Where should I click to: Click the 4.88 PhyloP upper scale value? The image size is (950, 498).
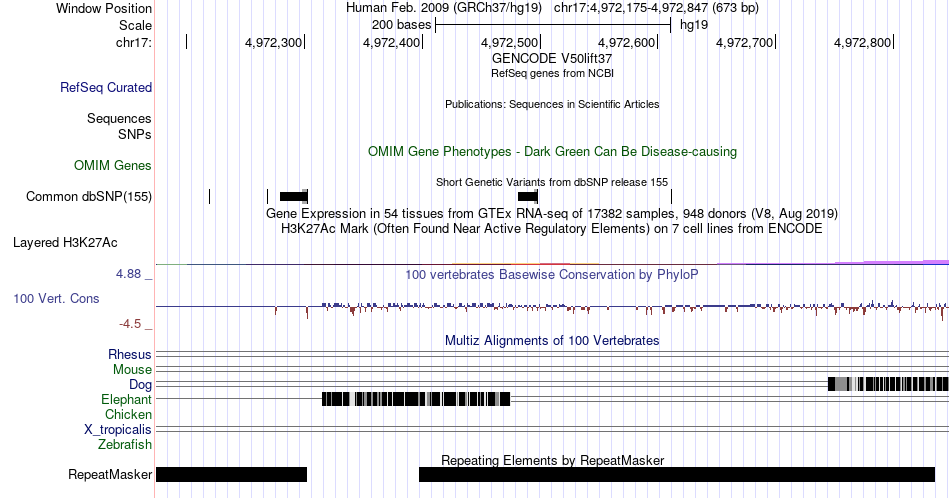pyautogui.click(x=128, y=274)
